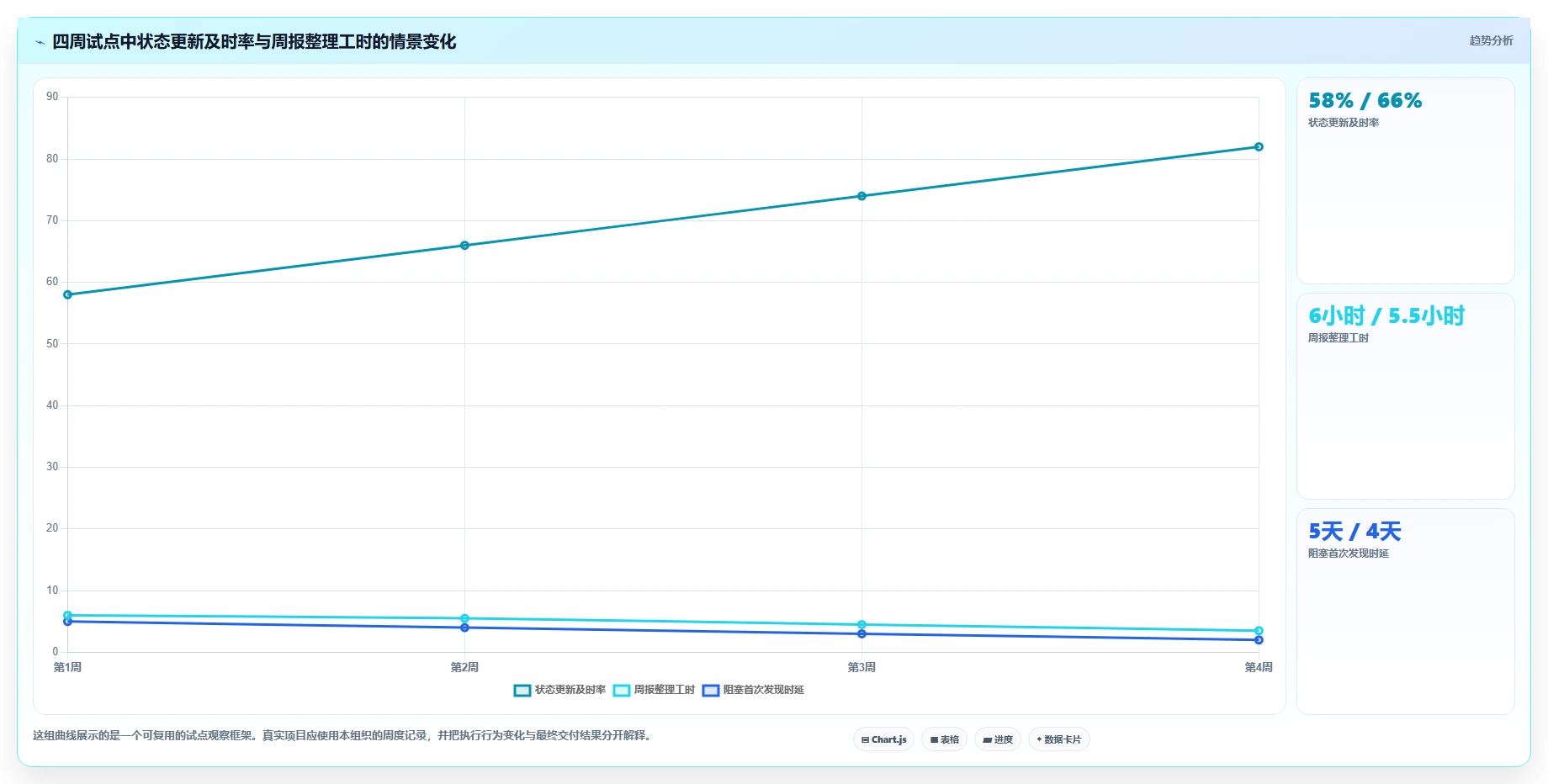Click the 10 y-axis tick label
Viewport: 1548px width, 784px height.
(52, 590)
